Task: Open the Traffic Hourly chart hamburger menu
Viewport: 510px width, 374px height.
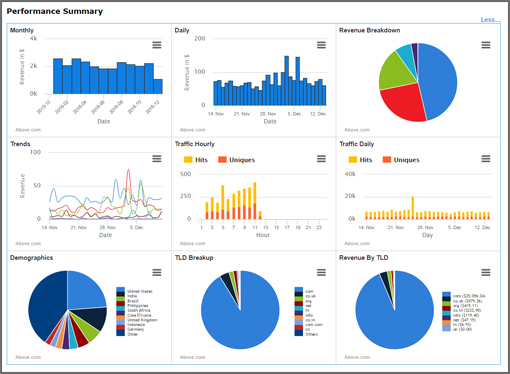Action: (321, 159)
